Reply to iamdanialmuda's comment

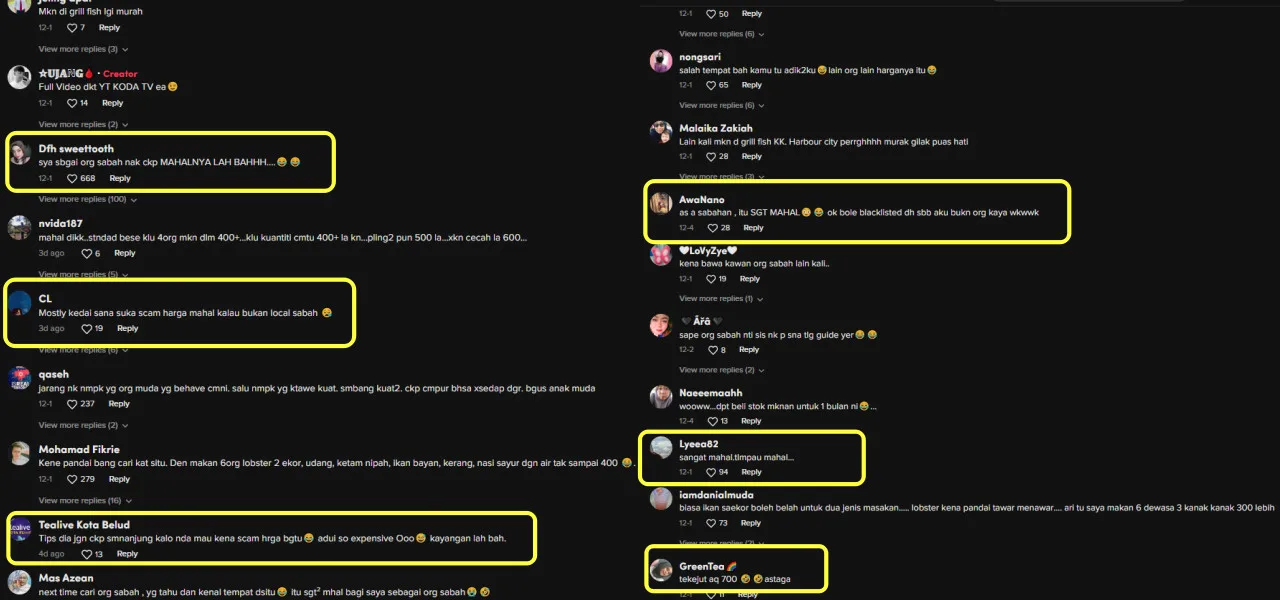pyautogui.click(x=752, y=523)
